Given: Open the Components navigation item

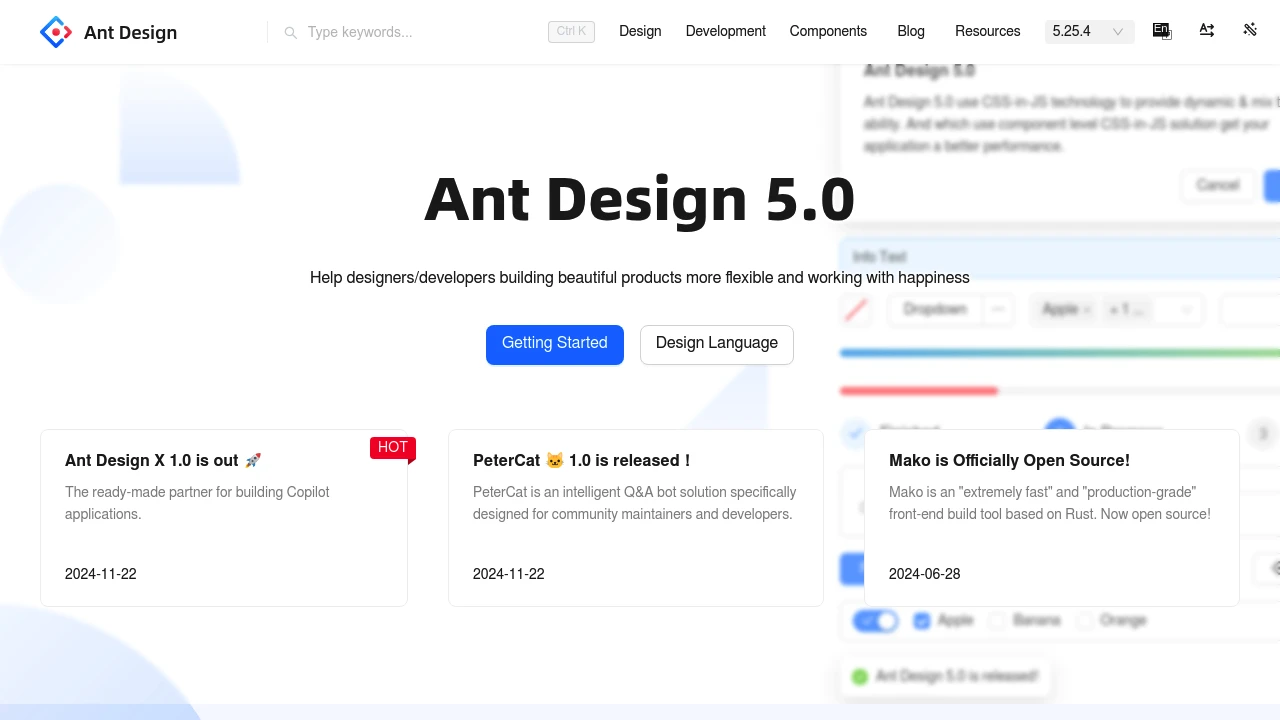Looking at the screenshot, I should tap(828, 31).
